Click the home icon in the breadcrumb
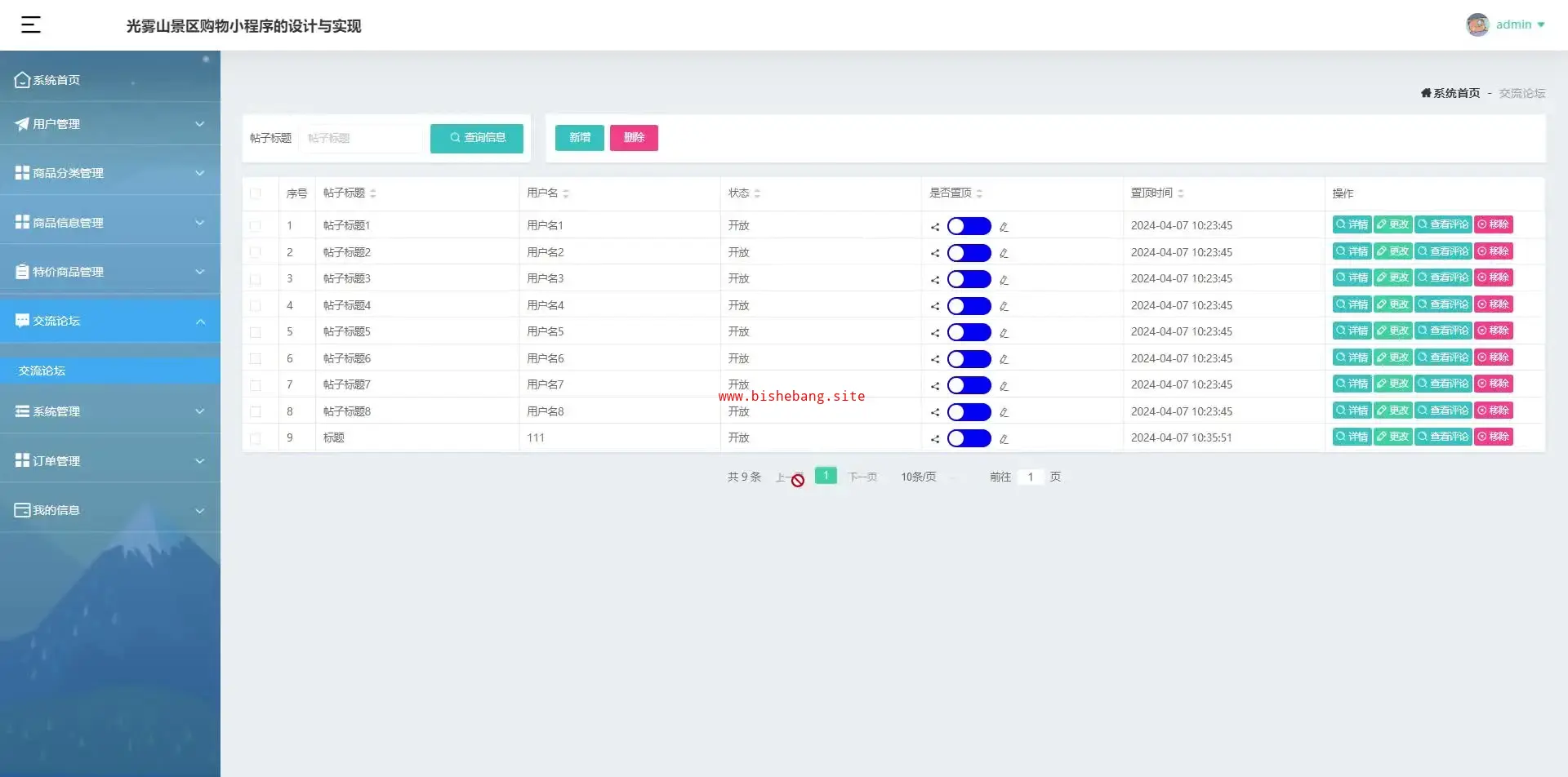The height and width of the screenshot is (777, 1568). click(1426, 93)
